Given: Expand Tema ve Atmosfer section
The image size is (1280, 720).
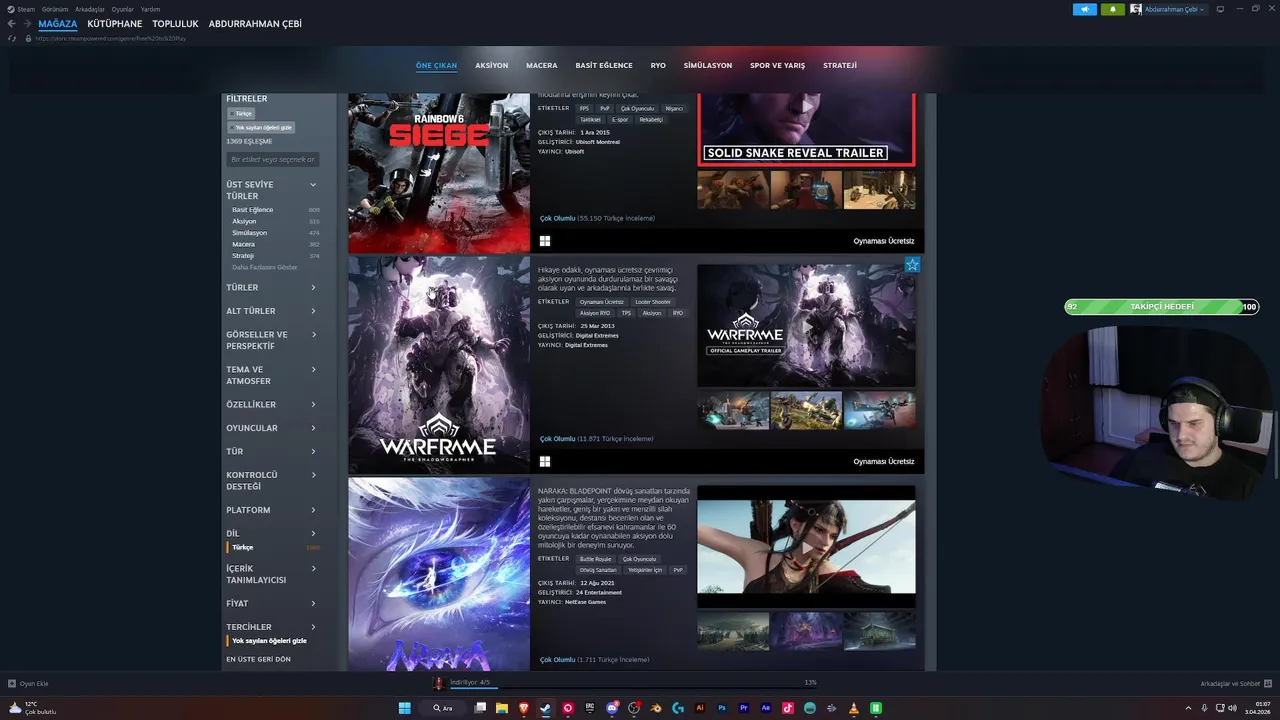Looking at the screenshot, I should (272, 375).
